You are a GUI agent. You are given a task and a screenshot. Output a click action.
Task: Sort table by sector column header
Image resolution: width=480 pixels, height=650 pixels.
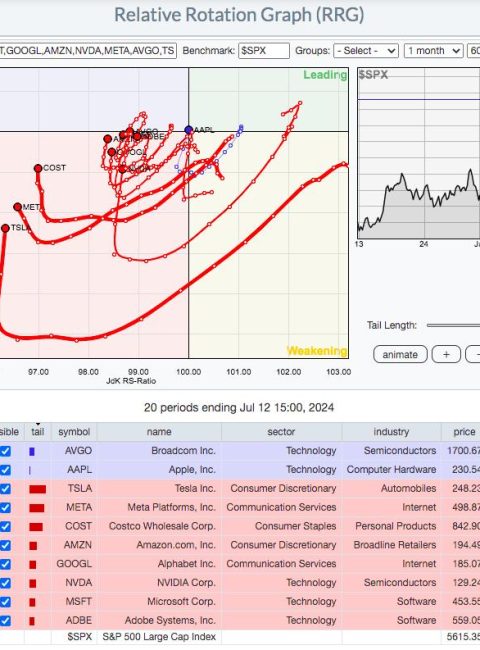[x=281, y=432]
